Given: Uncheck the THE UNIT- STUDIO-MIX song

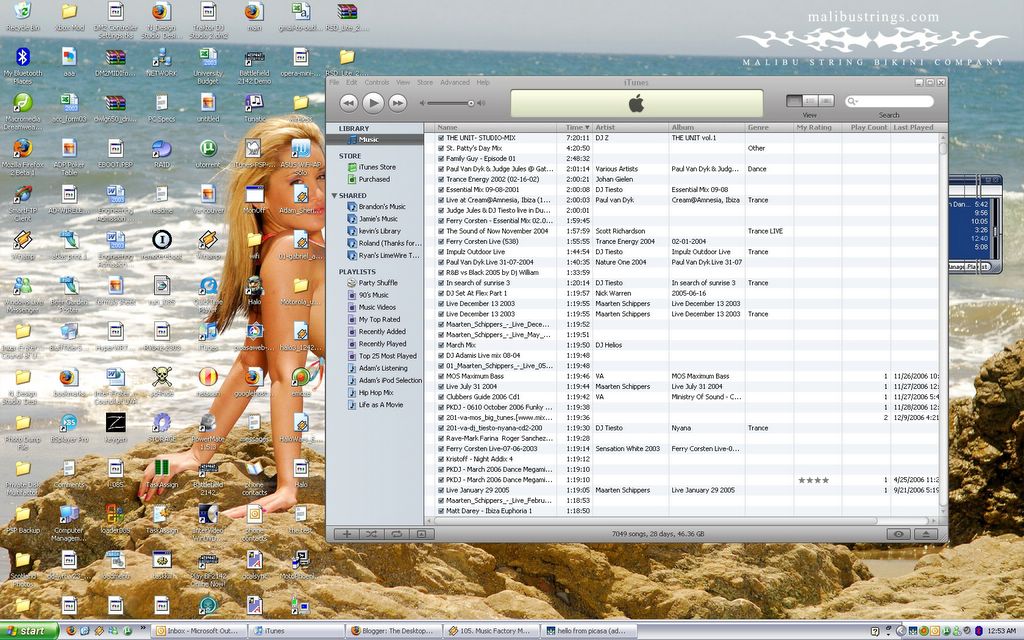Looking at the screenshot, I should click(x=441, y=138).
